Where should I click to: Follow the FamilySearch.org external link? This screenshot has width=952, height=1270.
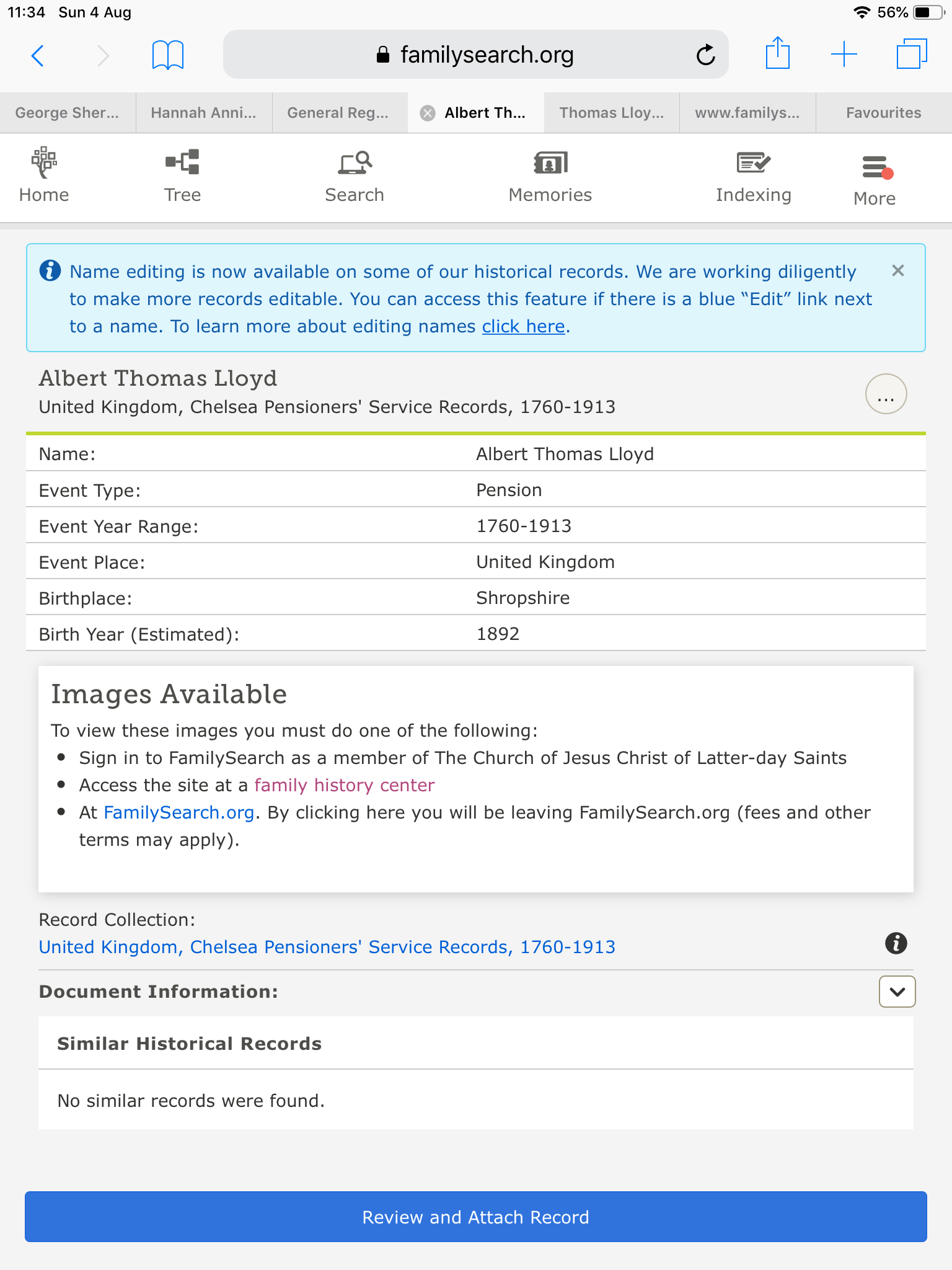point(179,812)
